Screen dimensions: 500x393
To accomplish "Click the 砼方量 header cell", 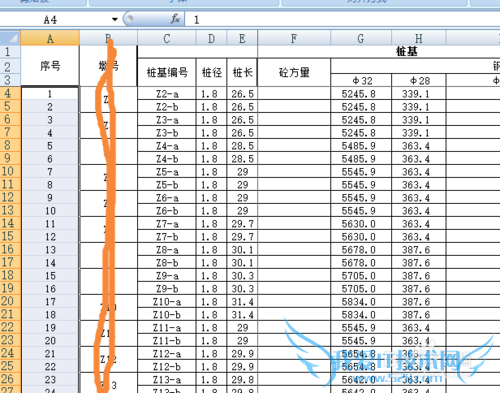I will pyautogui.click(x=294, y=72).
